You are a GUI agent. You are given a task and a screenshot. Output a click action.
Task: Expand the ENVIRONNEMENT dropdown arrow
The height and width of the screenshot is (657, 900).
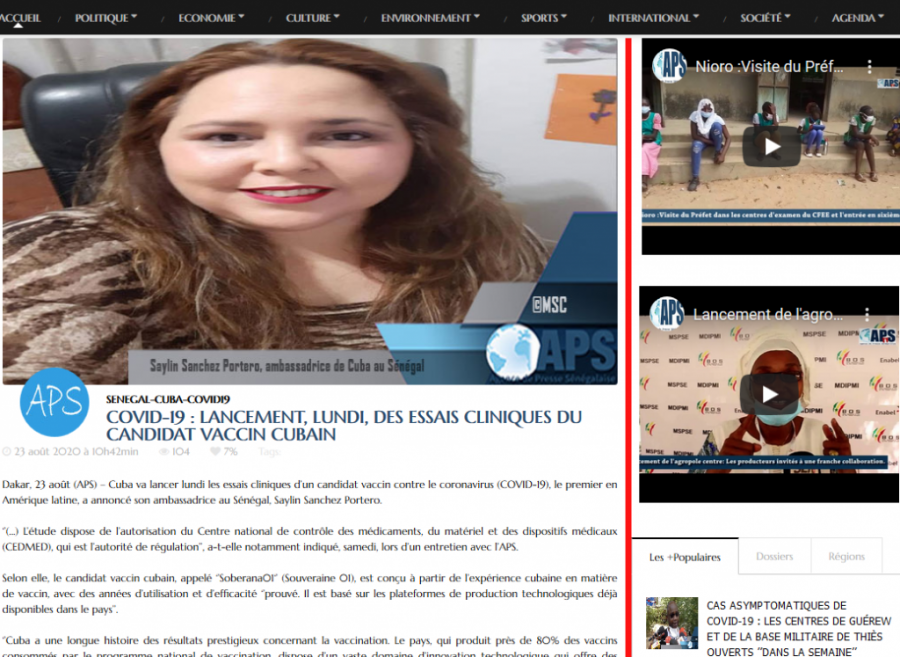476,17
